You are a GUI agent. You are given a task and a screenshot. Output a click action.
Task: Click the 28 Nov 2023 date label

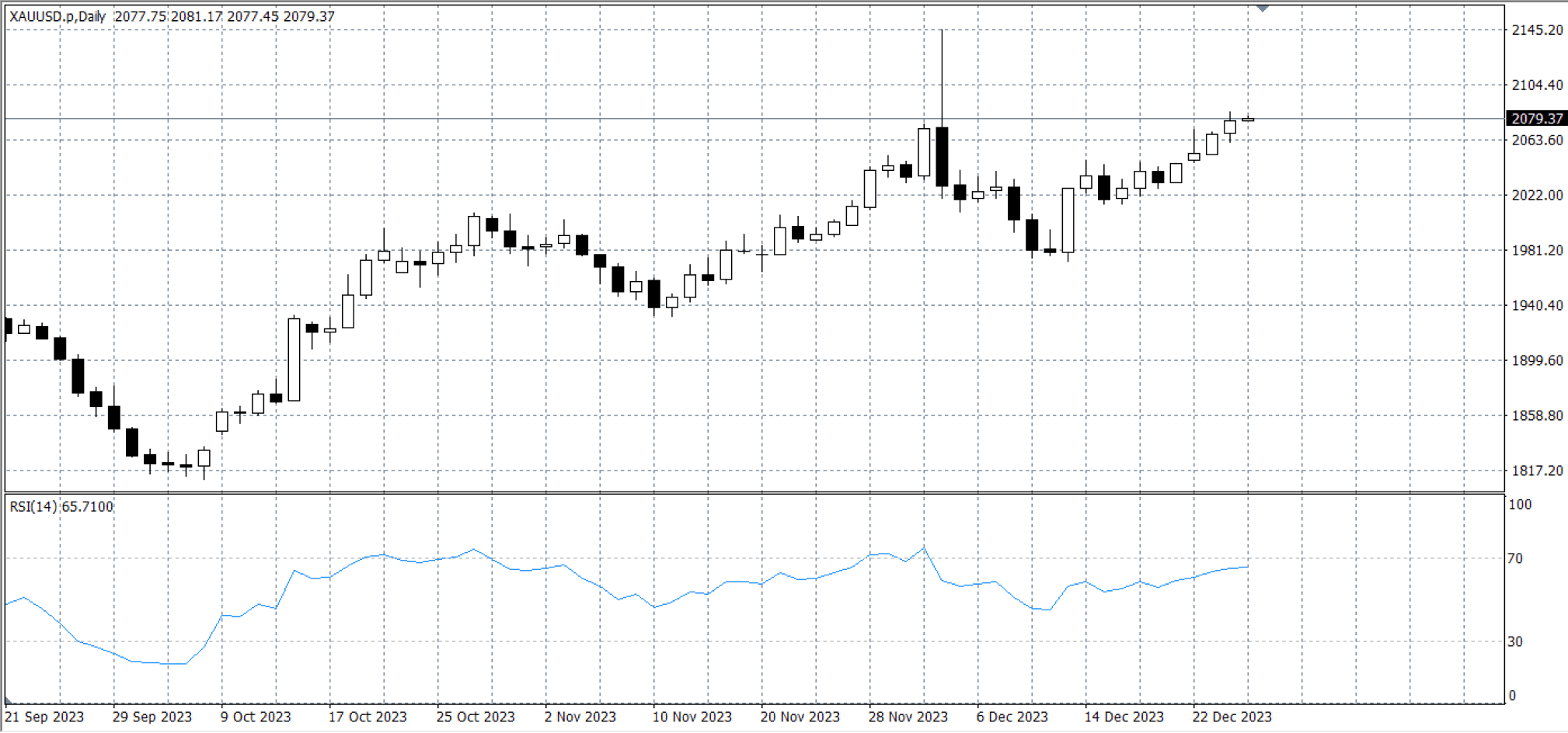908,717
